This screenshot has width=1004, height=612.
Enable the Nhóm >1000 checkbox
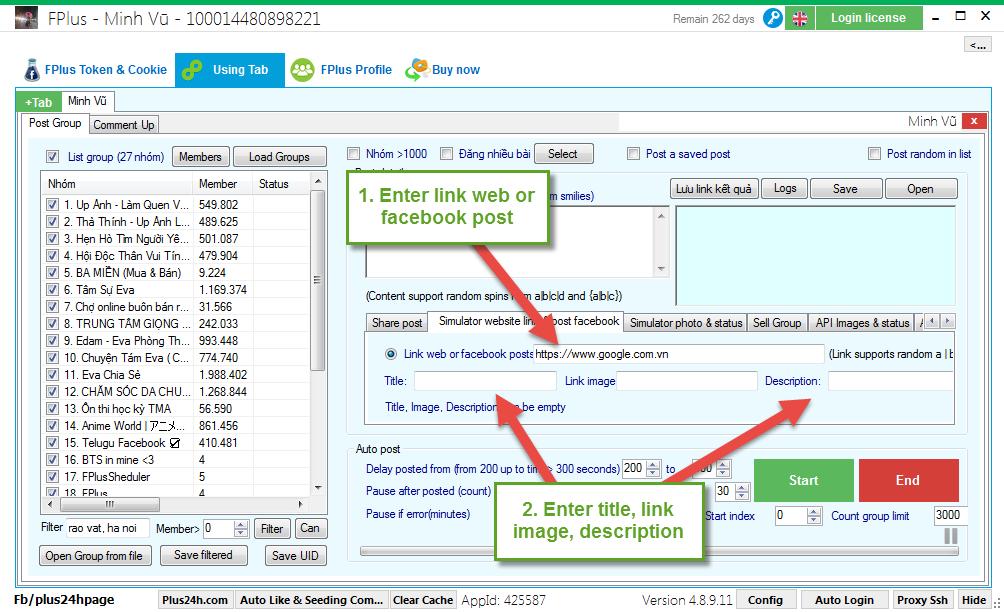coord(353,154)
